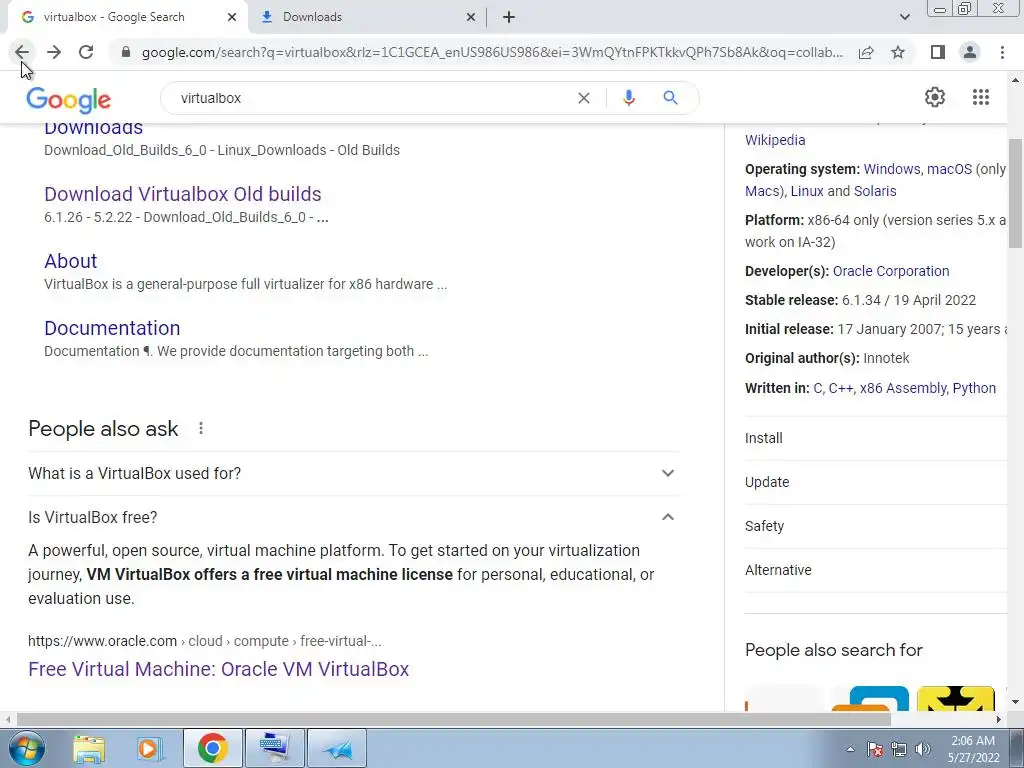The width and height of the screenshot is (1024, 768).
Task: Open Action Center flag in tray
Action: click(875, 749)
